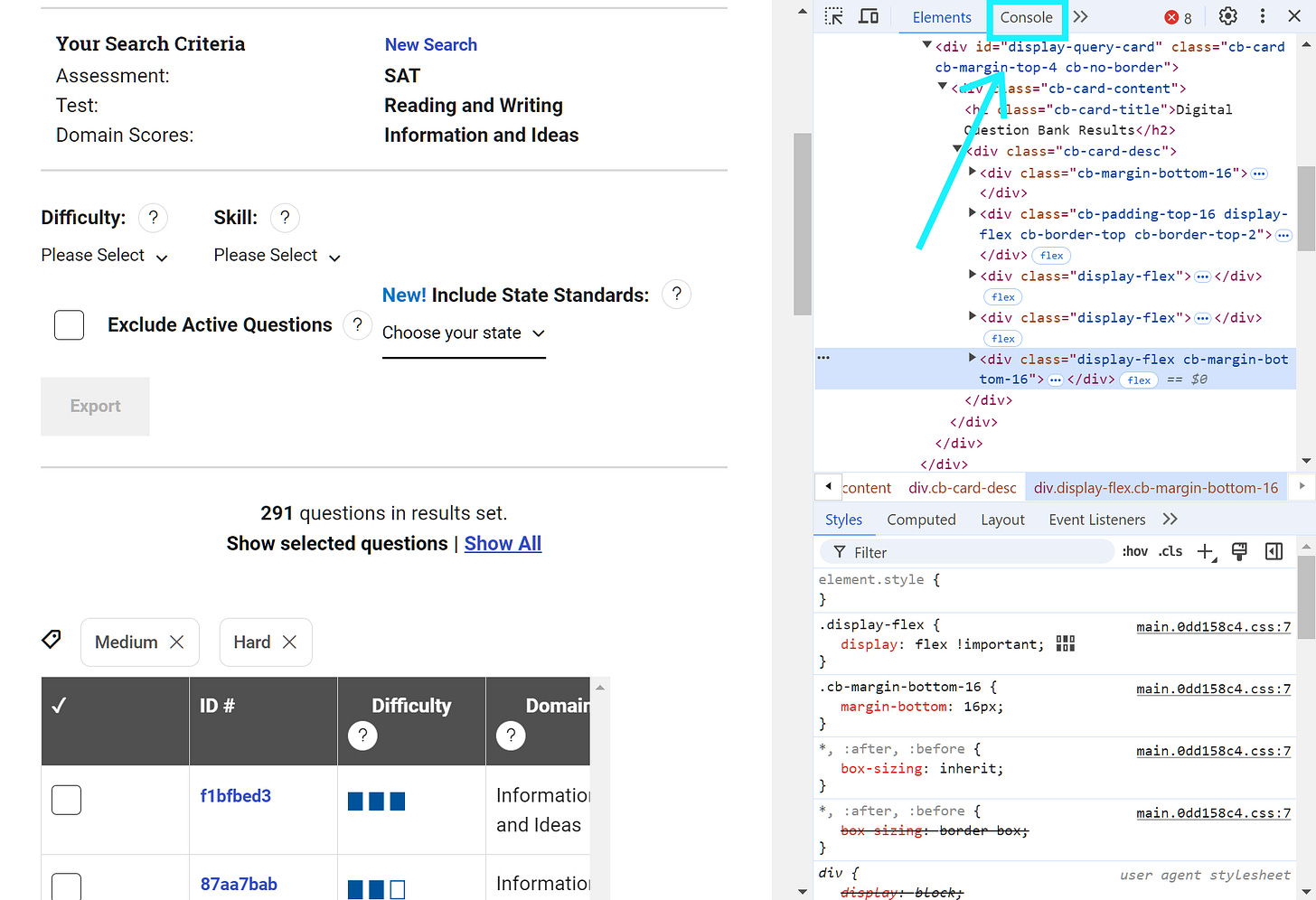Viewport: 1316px width, 900px height.
Task: Click help icon in Difficulty column header
Action: [362, 736]
